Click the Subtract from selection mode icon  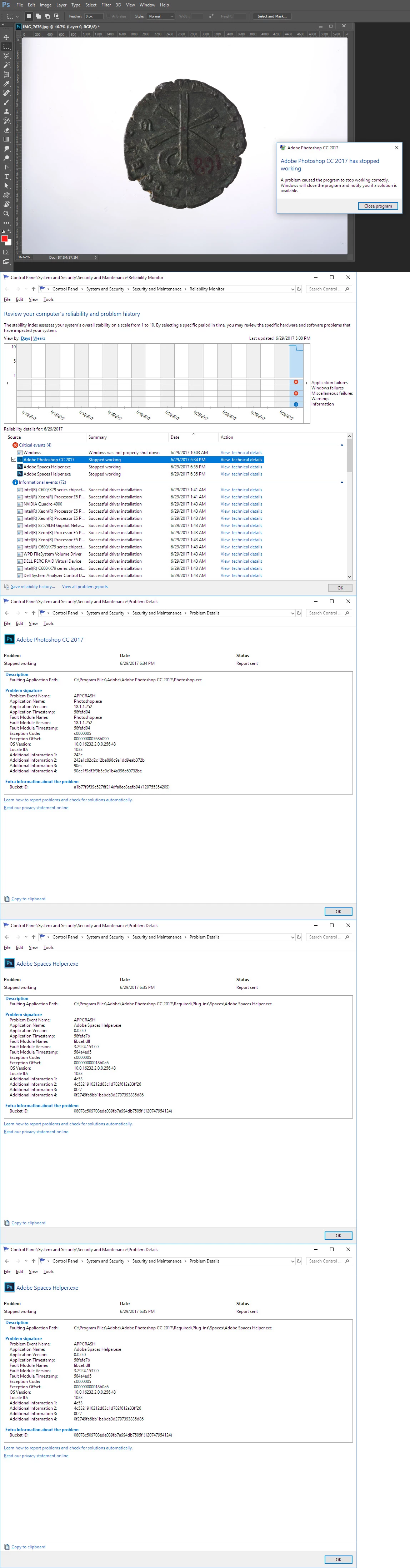coord(47,16)
